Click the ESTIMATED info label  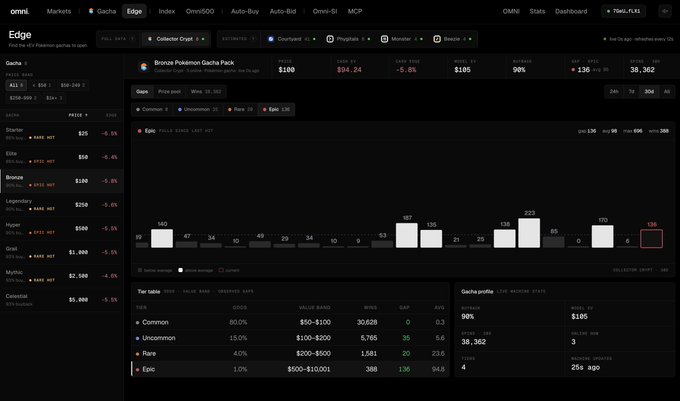[x=239, y=39]
